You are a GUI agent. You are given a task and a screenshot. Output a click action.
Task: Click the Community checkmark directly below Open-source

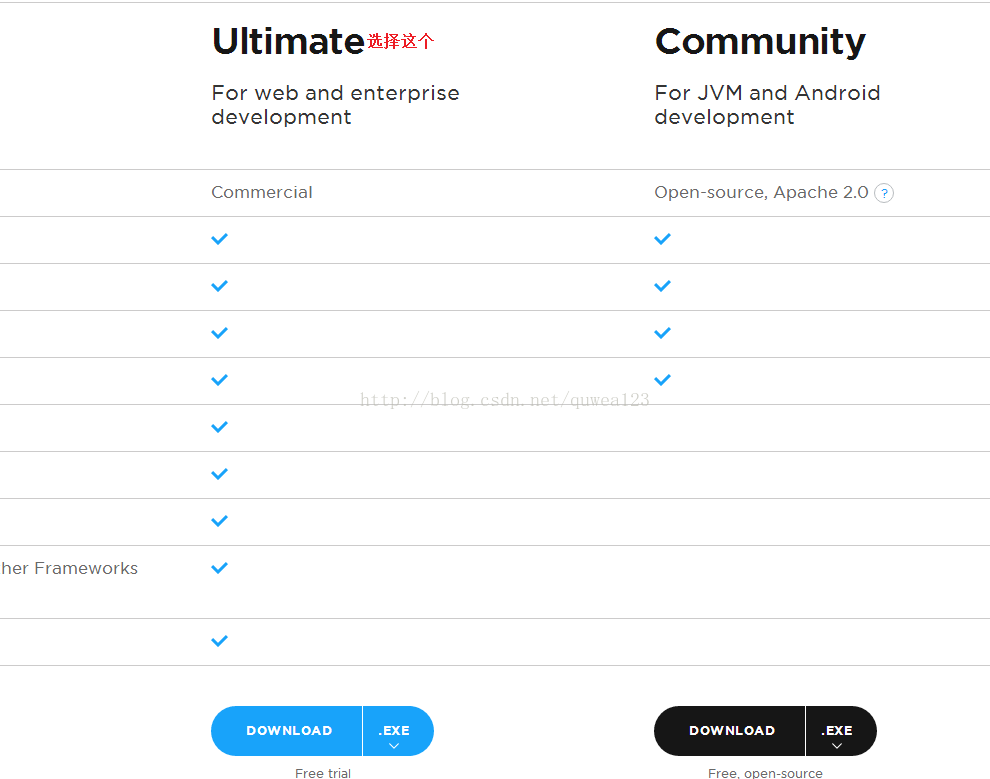(662, 239)
